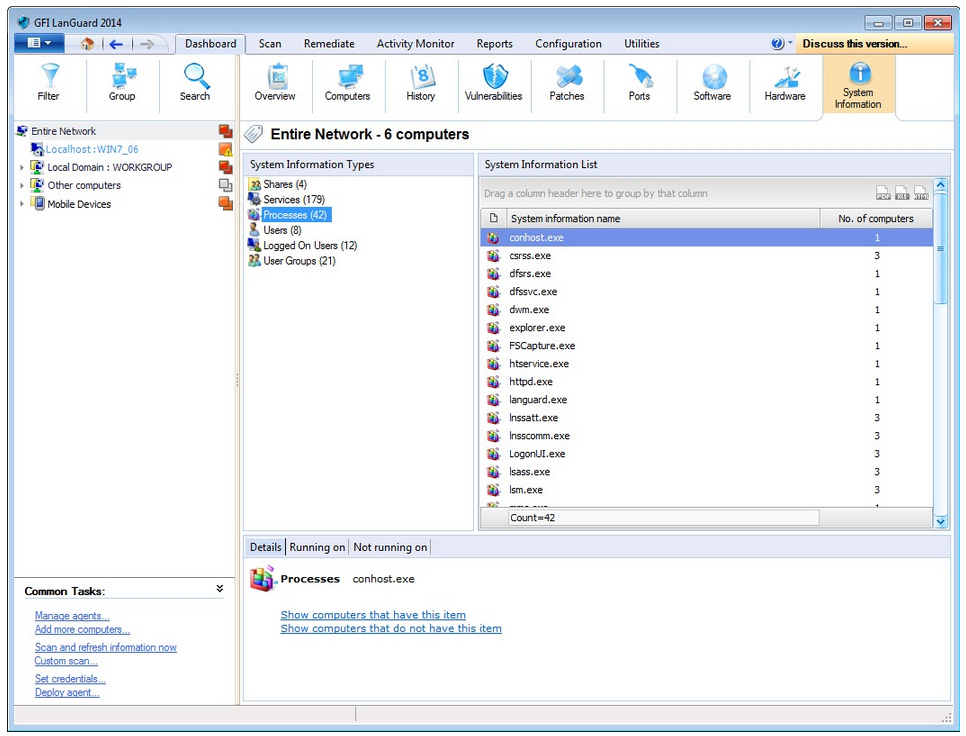This screenshot has width=966, height=736.
Task: Click the status icon beside Other computers
Action: [225, 185]
